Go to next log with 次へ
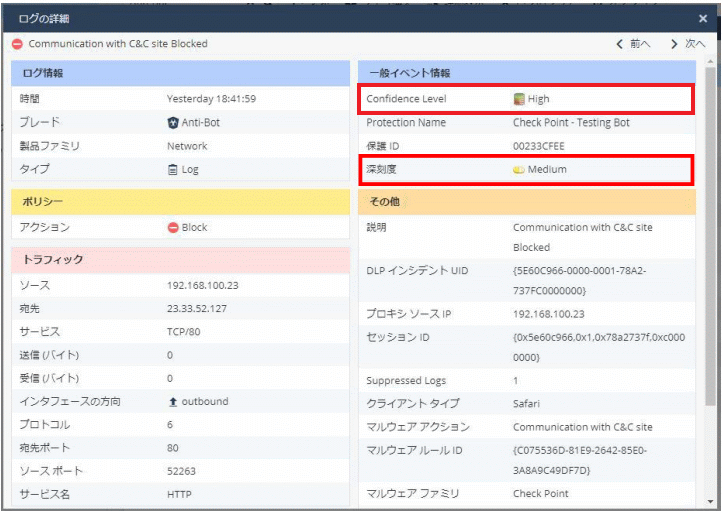Screen dimensions: 722x512 688,44
